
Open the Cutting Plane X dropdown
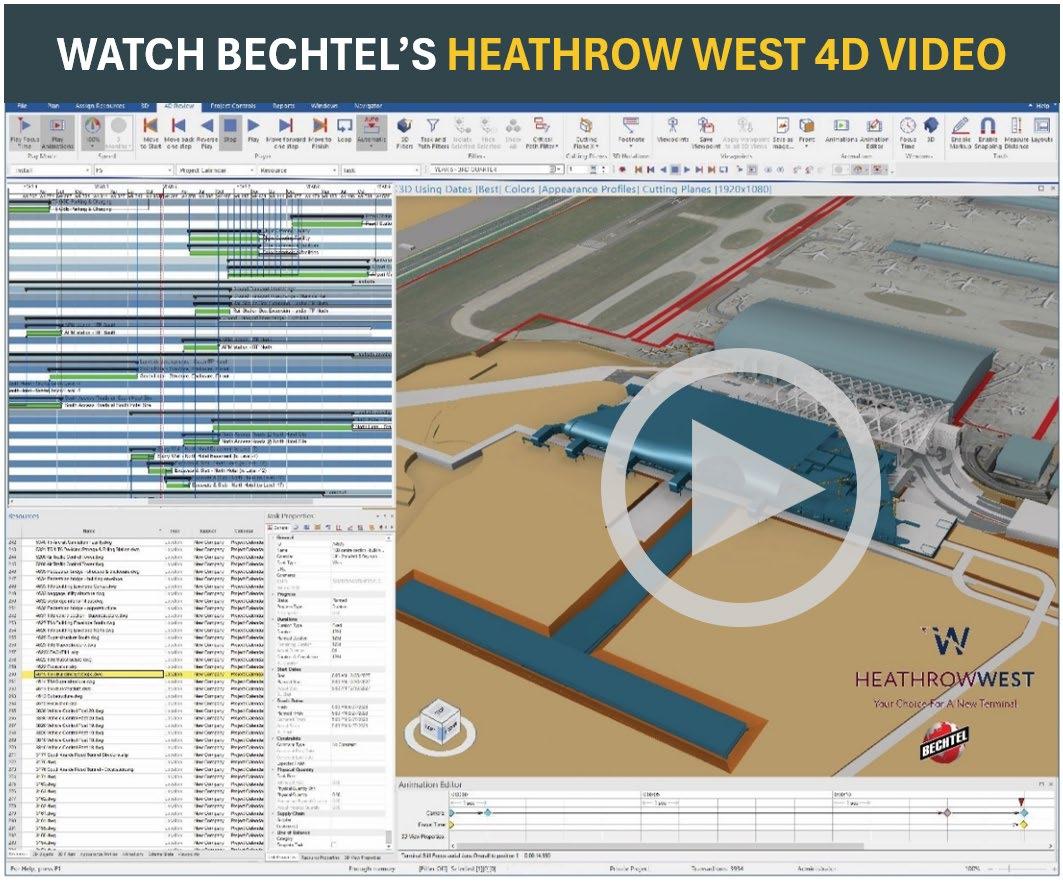(x=586, y=133)
